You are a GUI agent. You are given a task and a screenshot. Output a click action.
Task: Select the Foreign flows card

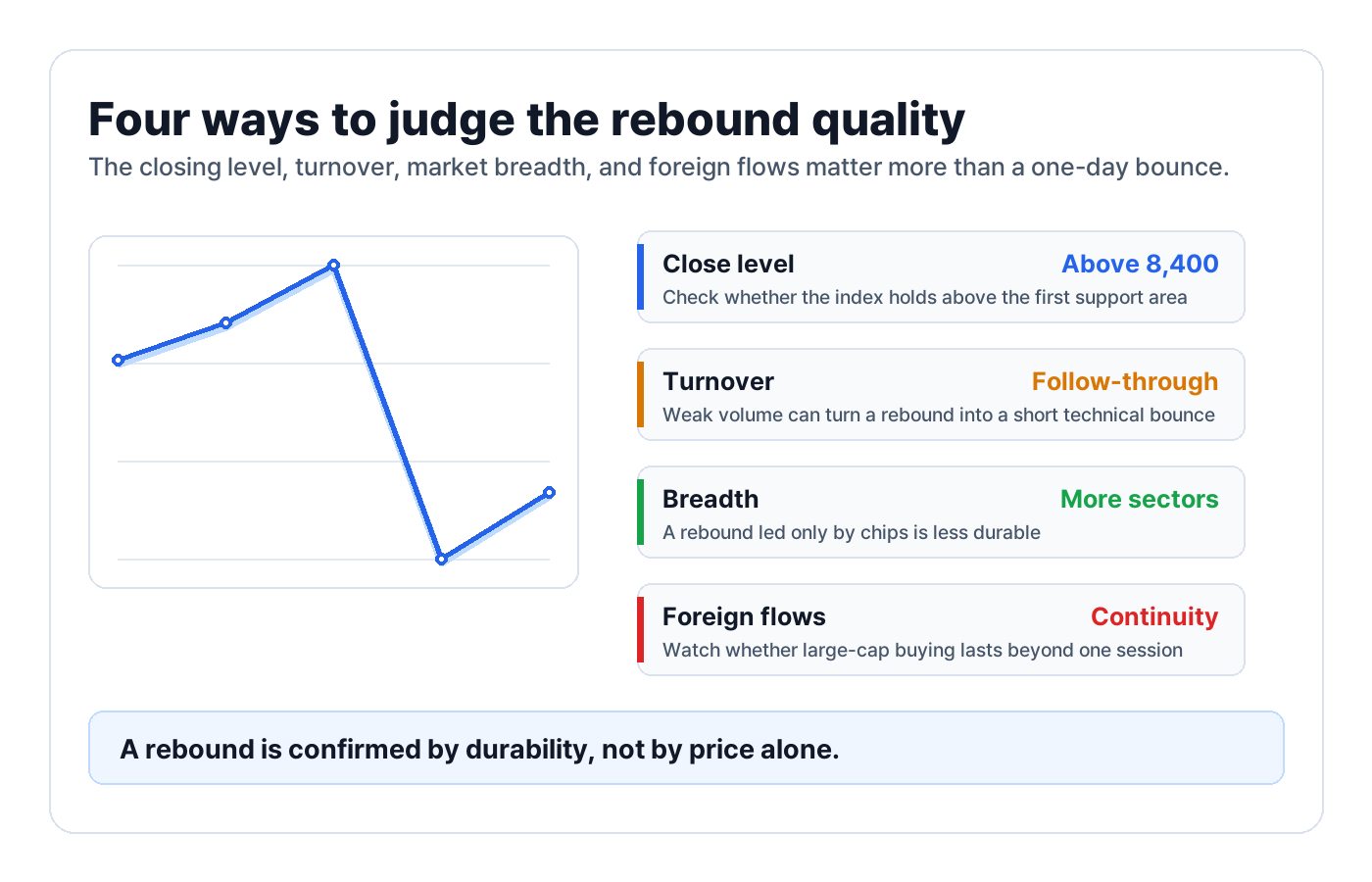(x=941, y=630)
